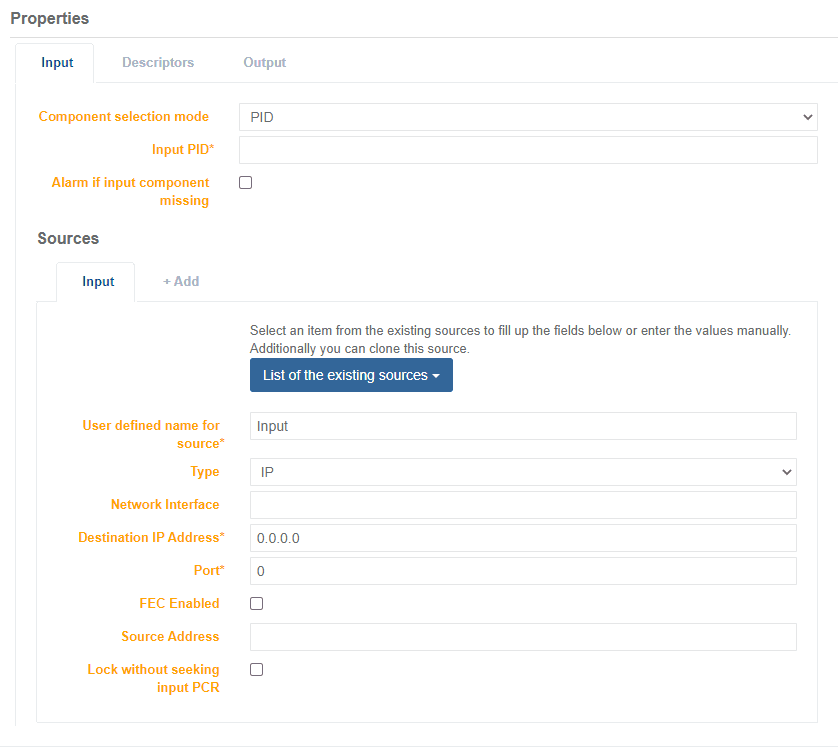Image resolution: width=838 pixels, height=753 pixels.
Task: Enable FEC for the input source
Action: [256, 603]
